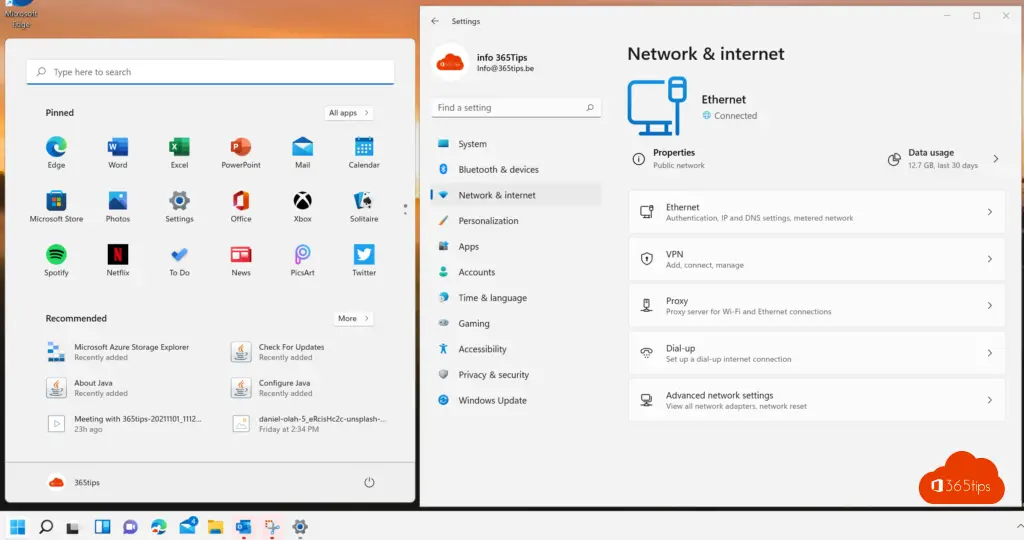Viewport: 1024px width, 540px height.
Task: Open Accounts settings category
Action: [516, 272]
